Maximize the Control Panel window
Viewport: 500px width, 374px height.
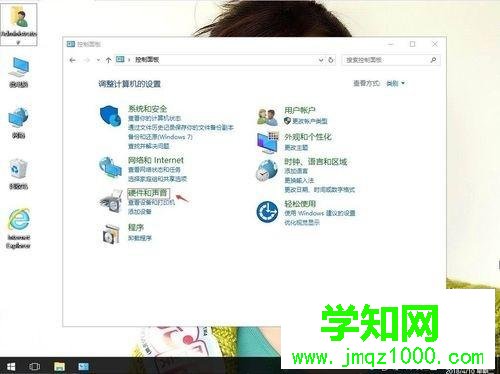(x=412, y=44)
